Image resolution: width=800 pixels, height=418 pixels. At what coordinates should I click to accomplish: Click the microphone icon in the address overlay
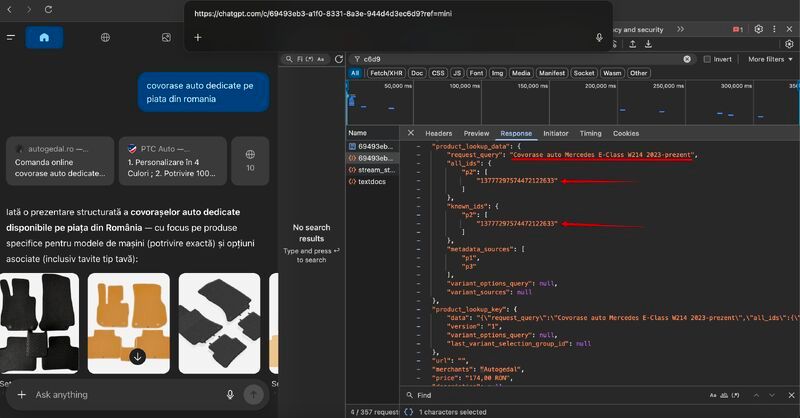[x=599, y=37]
